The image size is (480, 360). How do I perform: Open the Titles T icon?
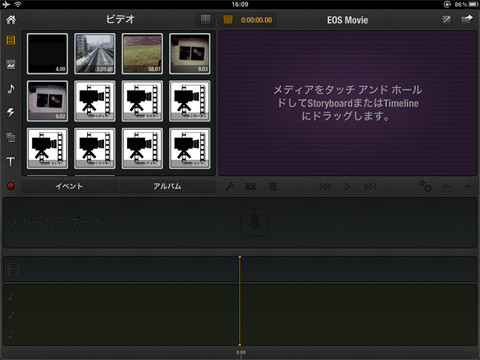pyautogui.click(x=11, y=162)
